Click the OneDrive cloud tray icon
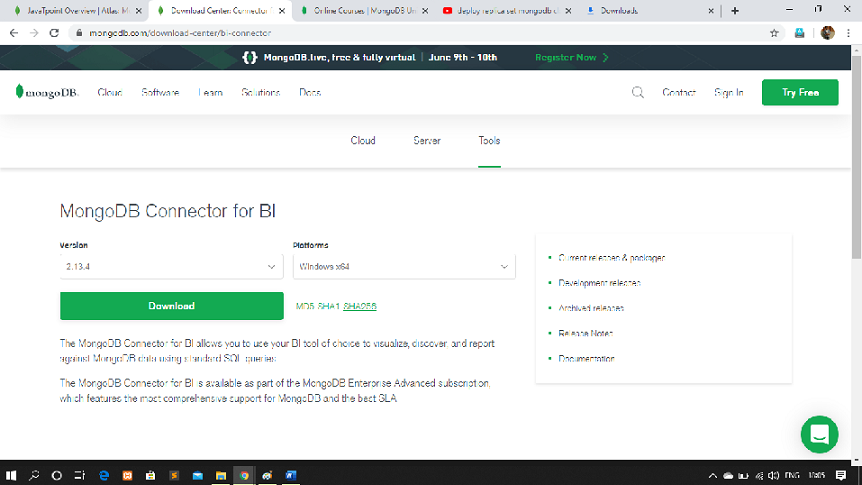The image size is (862, 485). tap(728, 476)
